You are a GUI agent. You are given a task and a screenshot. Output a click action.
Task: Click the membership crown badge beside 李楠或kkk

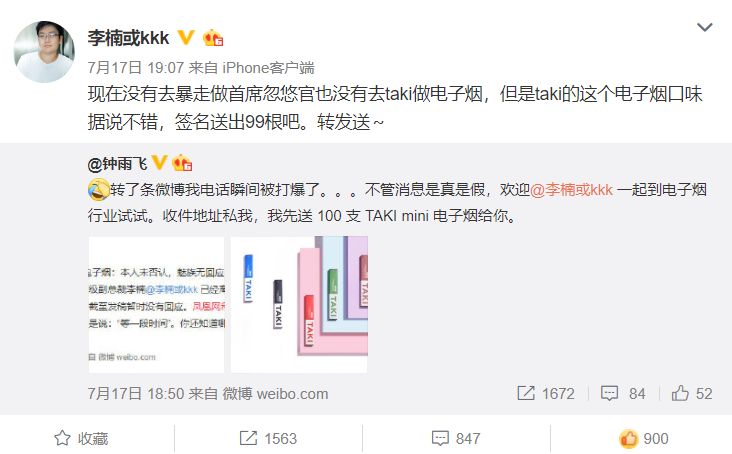click(x=213, y=38)
